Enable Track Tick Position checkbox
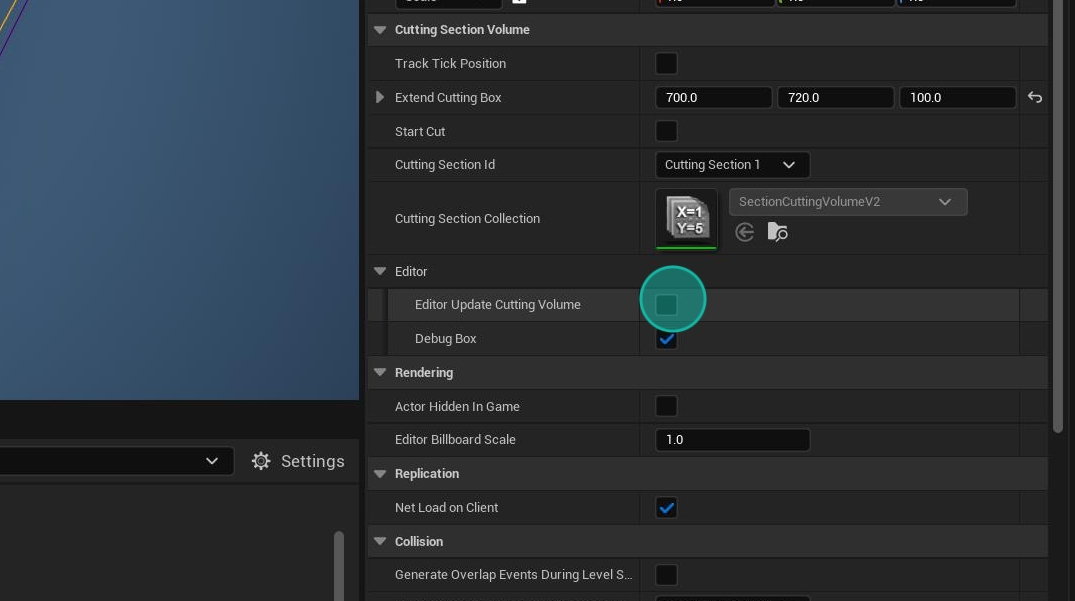 coord(666,64)
